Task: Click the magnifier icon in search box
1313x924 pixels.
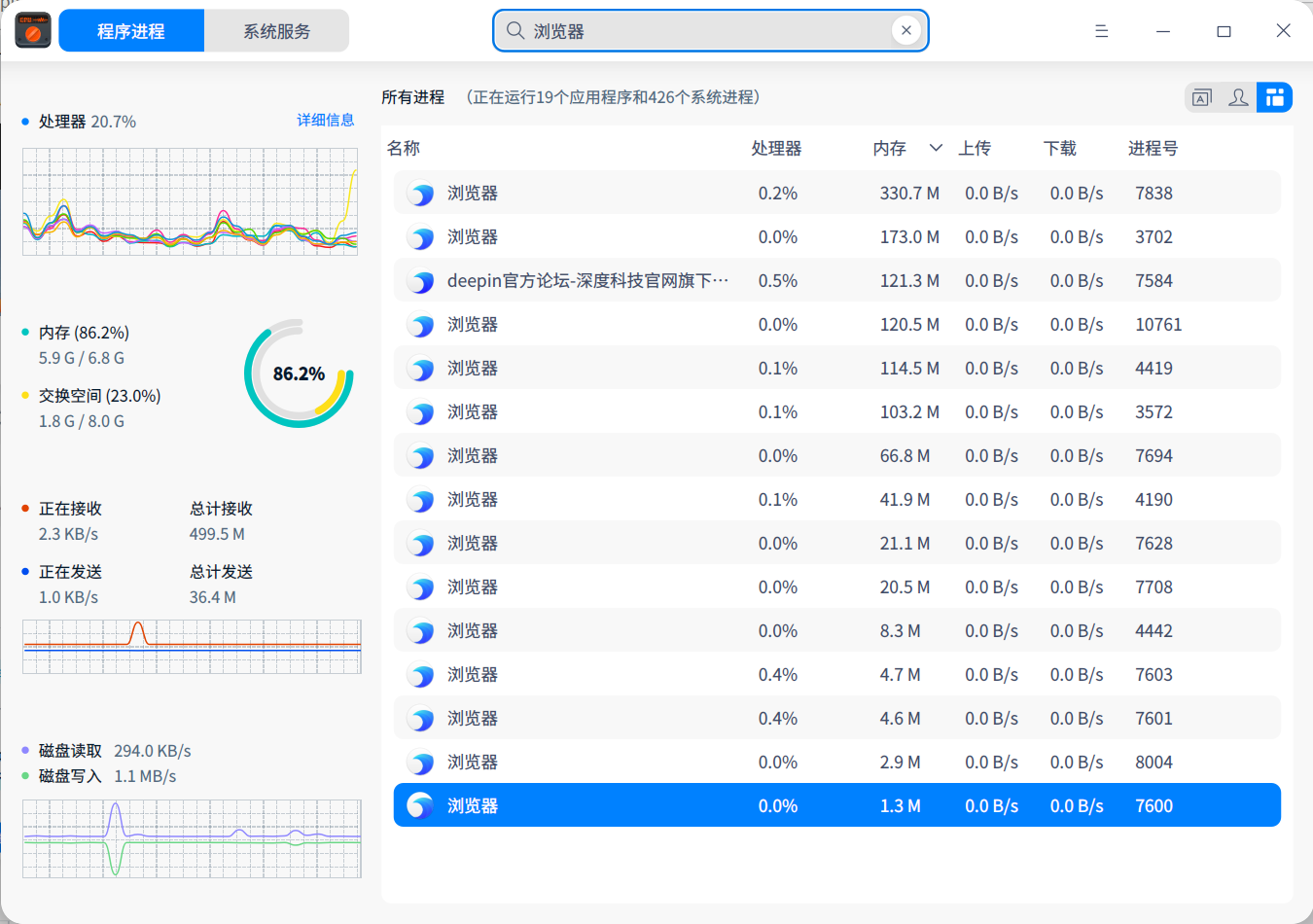Action: [x=515, y=30]
